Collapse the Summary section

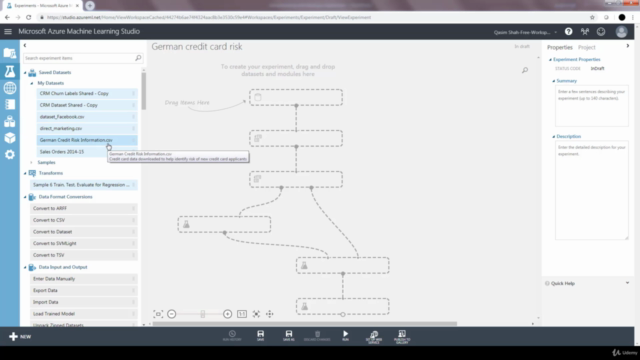[554, 81]
